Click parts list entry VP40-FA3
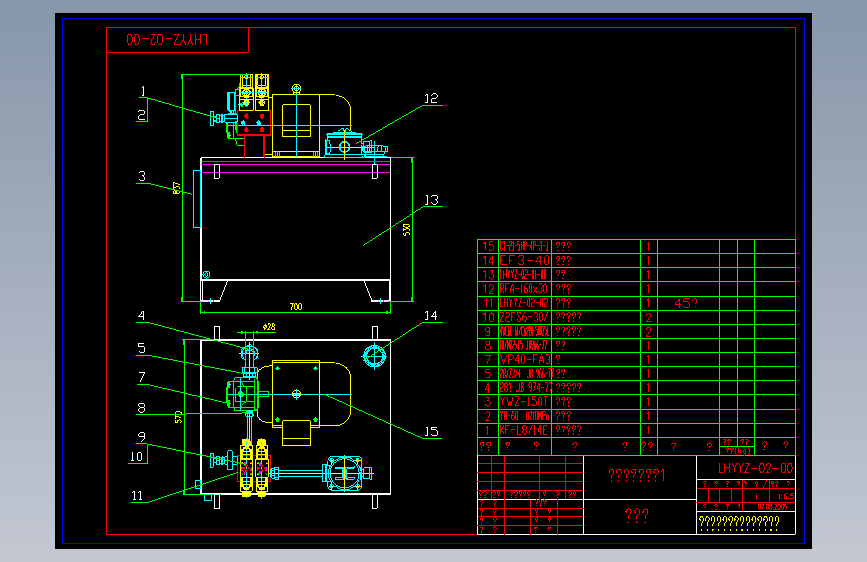The width and height of the screenshot is (867, 562). (x=525, y=360)
